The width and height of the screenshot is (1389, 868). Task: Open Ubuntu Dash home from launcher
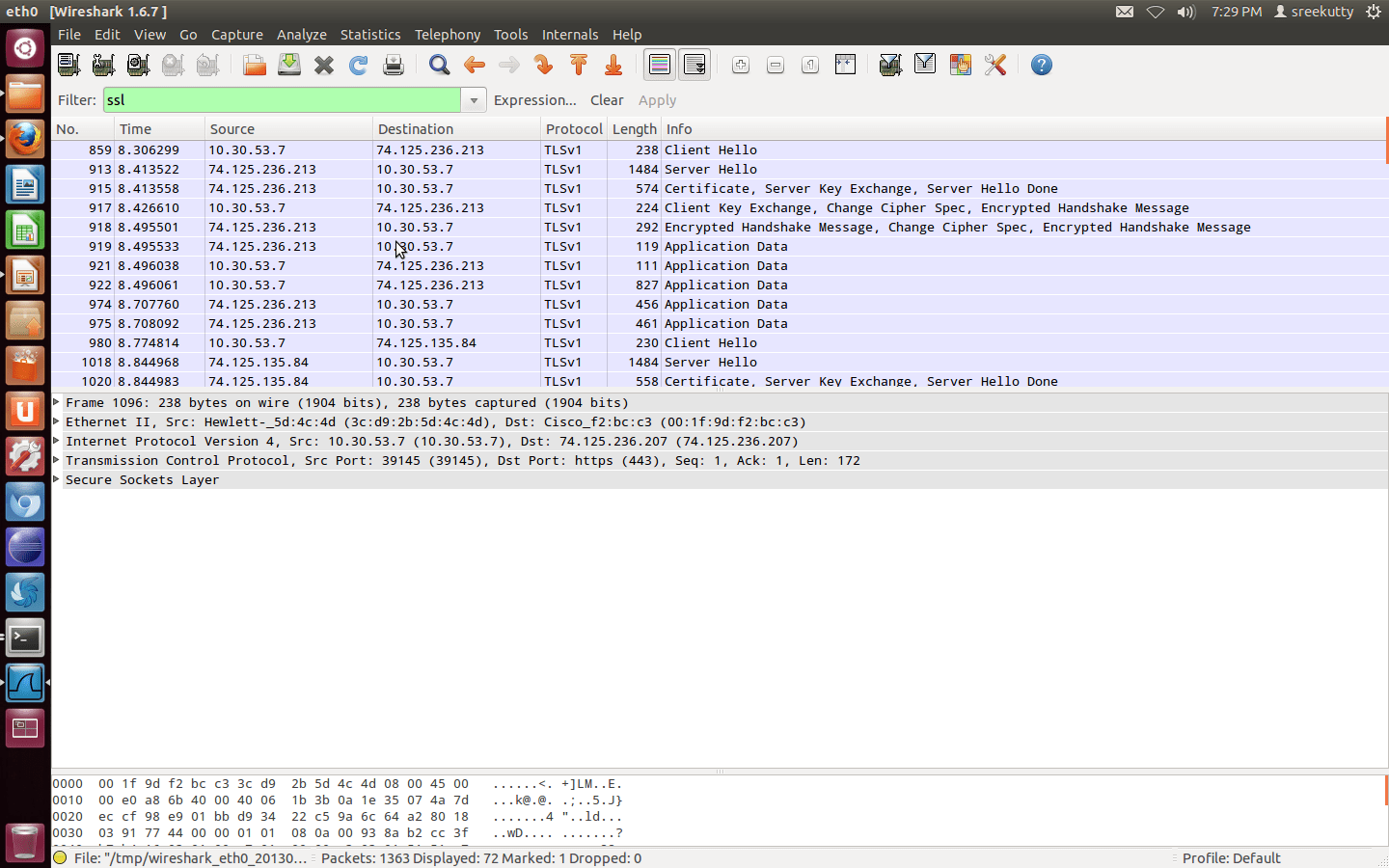[25, 48]
